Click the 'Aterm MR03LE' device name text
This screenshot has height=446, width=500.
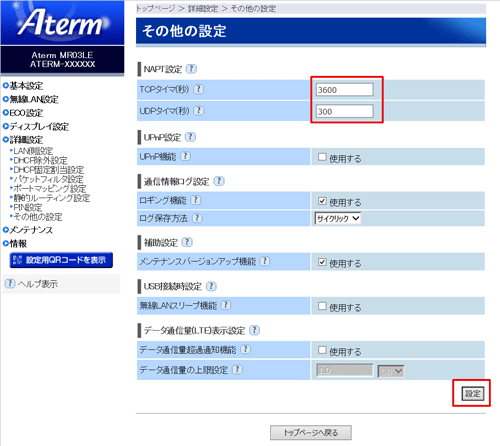coord(62,55)
